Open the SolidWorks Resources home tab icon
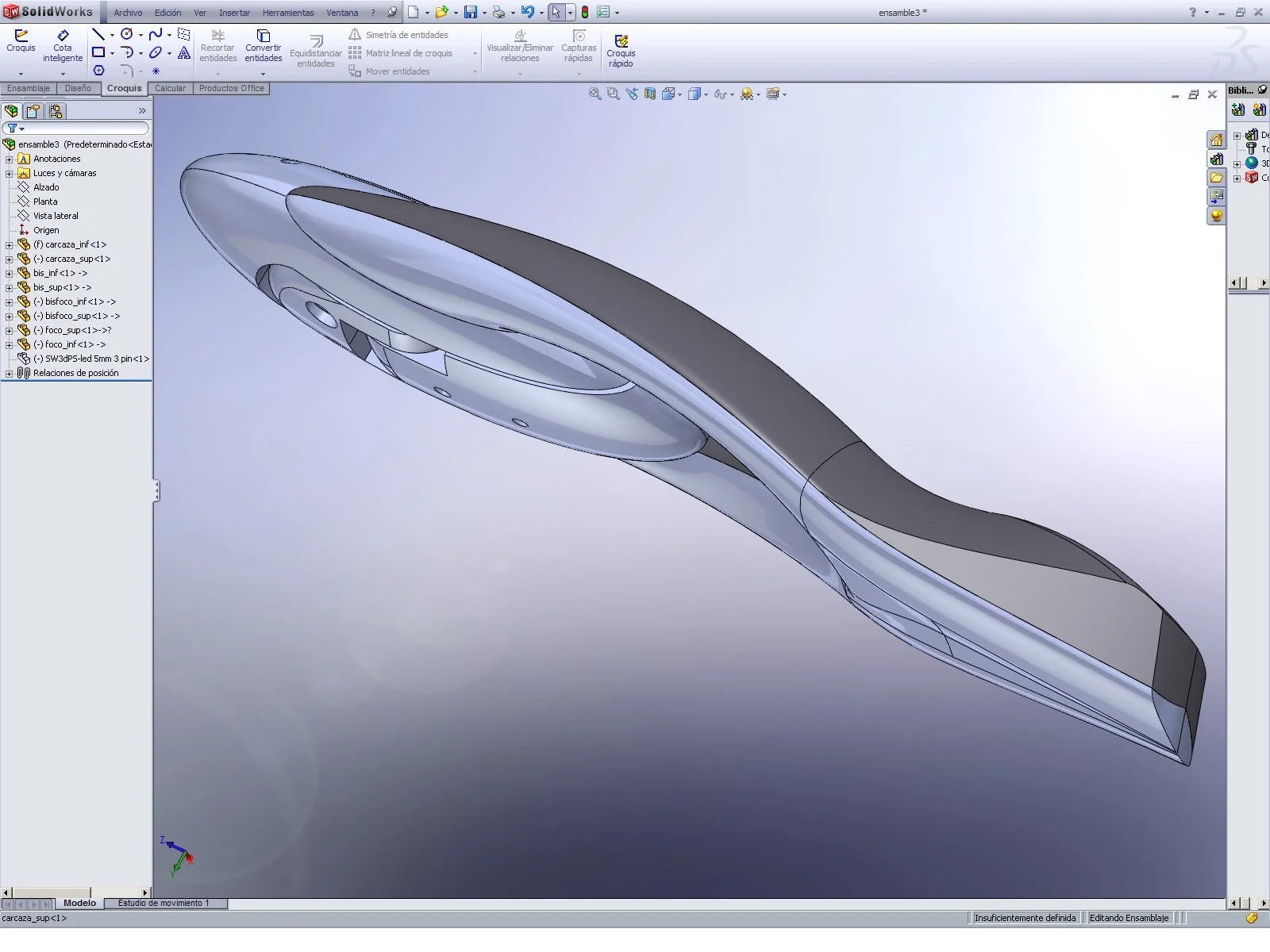The image size is (1270, 952). 1216,140
